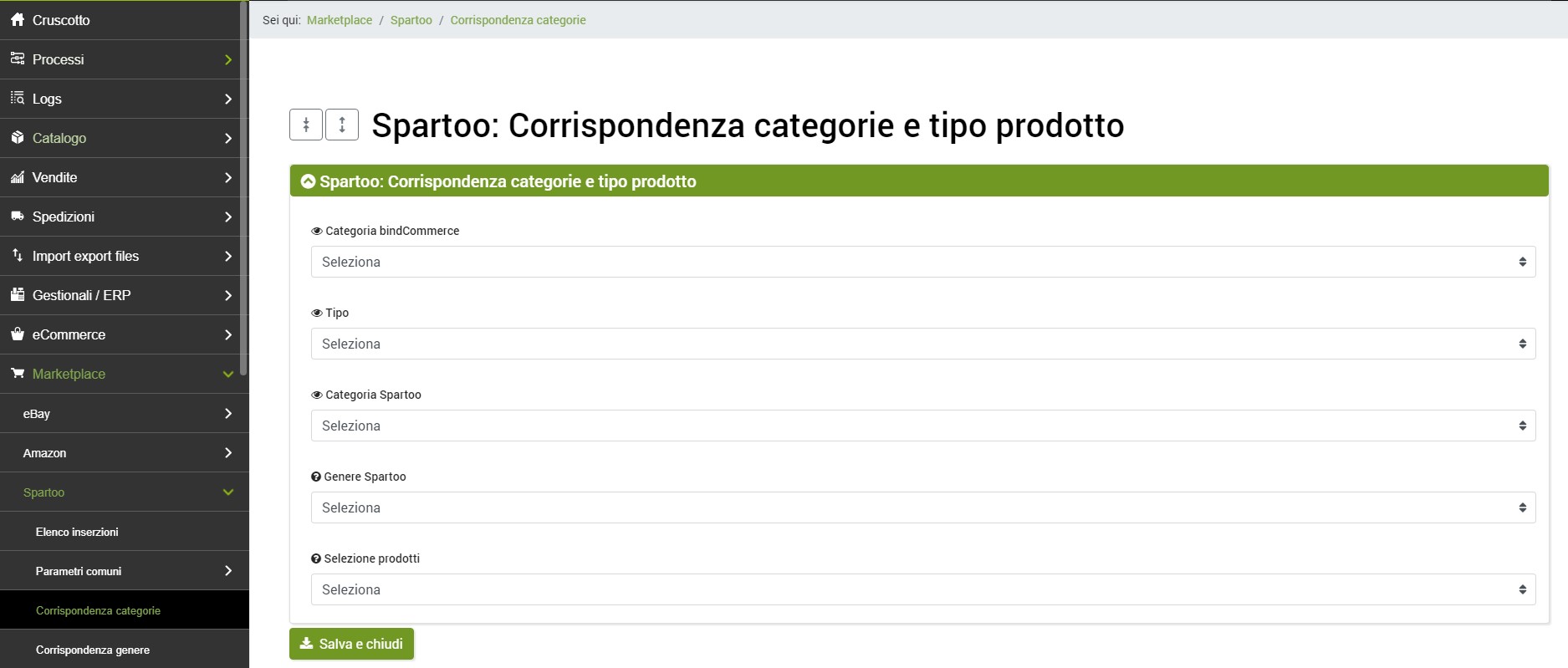The width and height of the screenshot is (1568, 668).
Task: Collapse the green panel header chevron
Action: pyautogui.click(x=309, y=181)
